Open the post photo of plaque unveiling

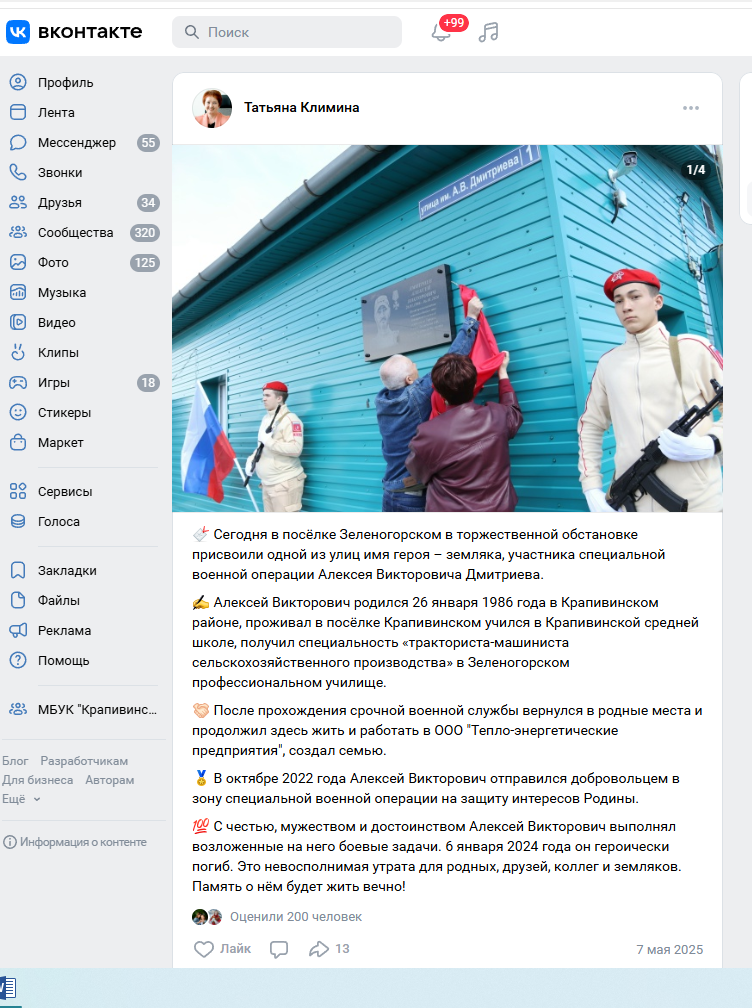(x=447, y=328)
